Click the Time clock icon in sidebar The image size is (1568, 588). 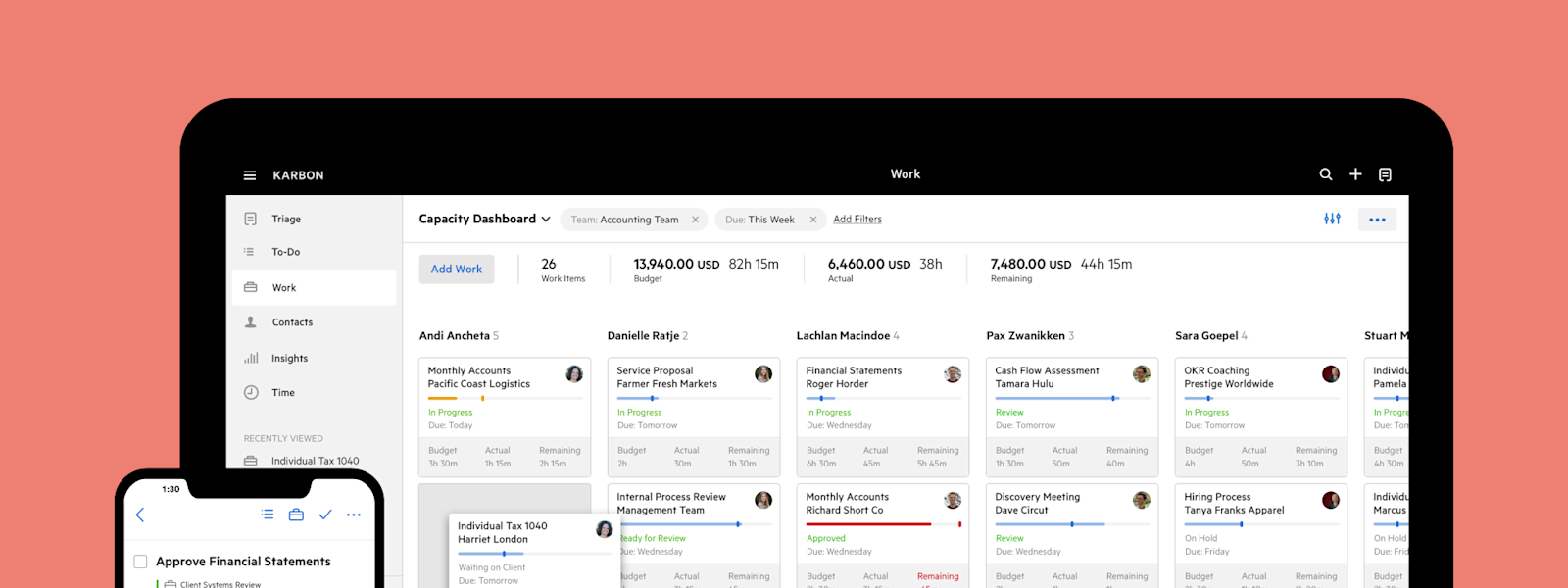(x=251, y=392)
